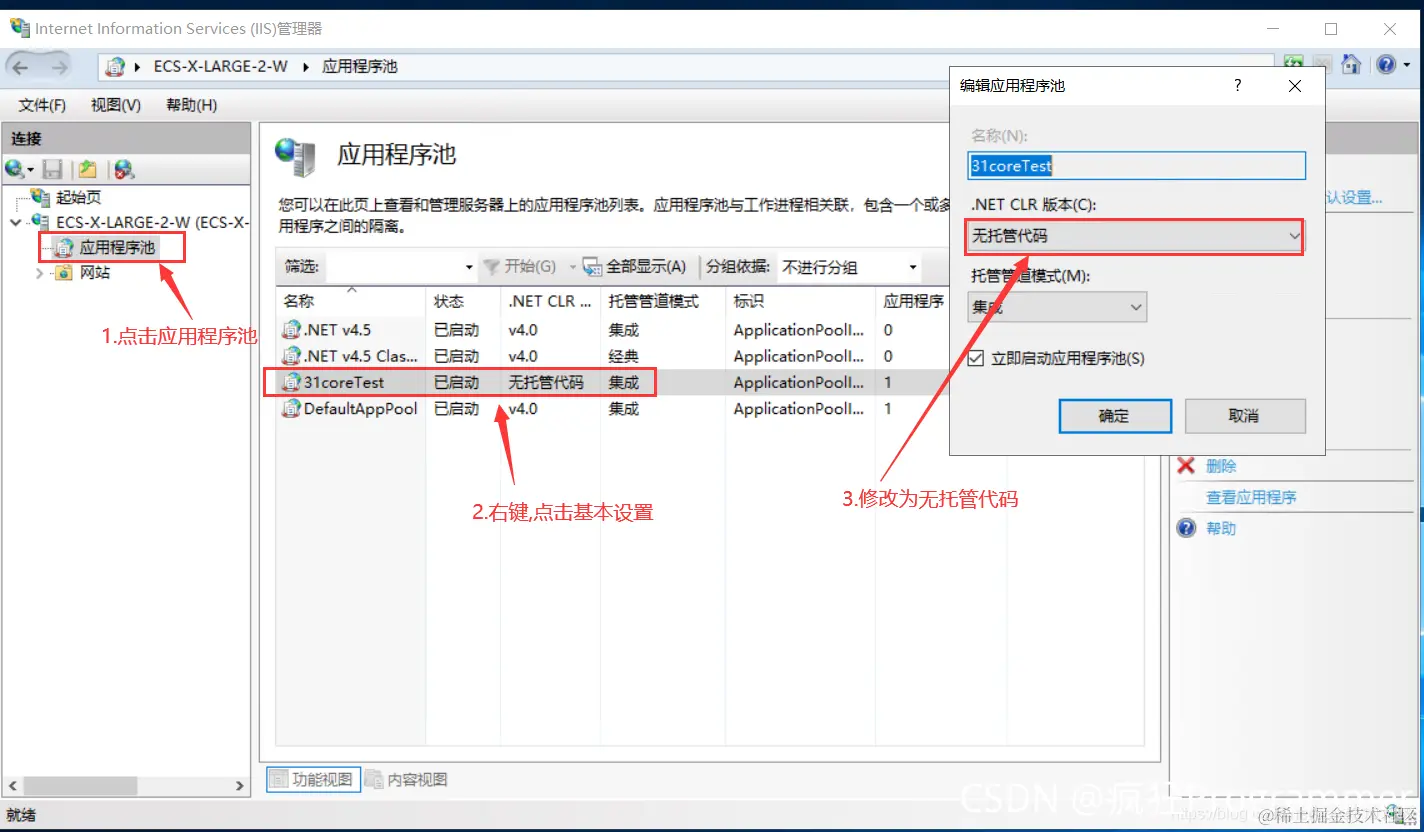Switch to 内容视图 tab
1424x832 pixels.
coord(406,779)
